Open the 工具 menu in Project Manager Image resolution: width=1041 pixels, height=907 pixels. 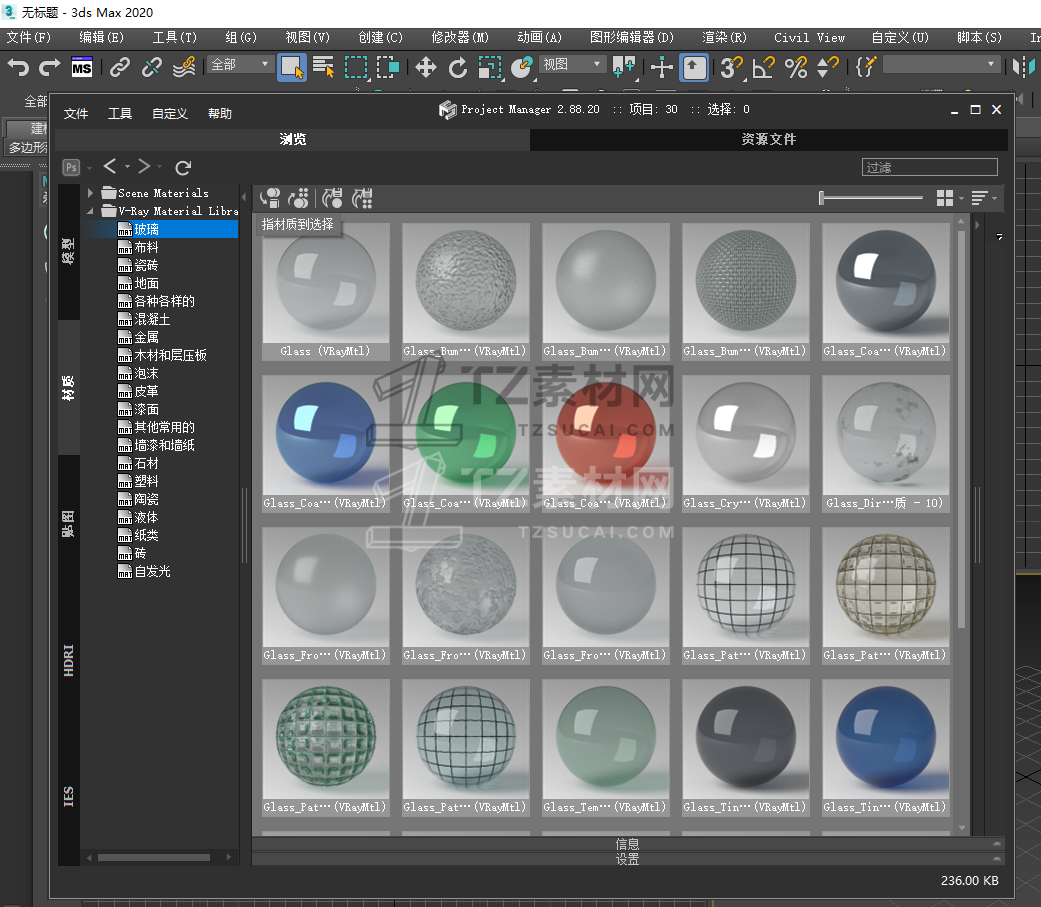[x=120, y=114]
